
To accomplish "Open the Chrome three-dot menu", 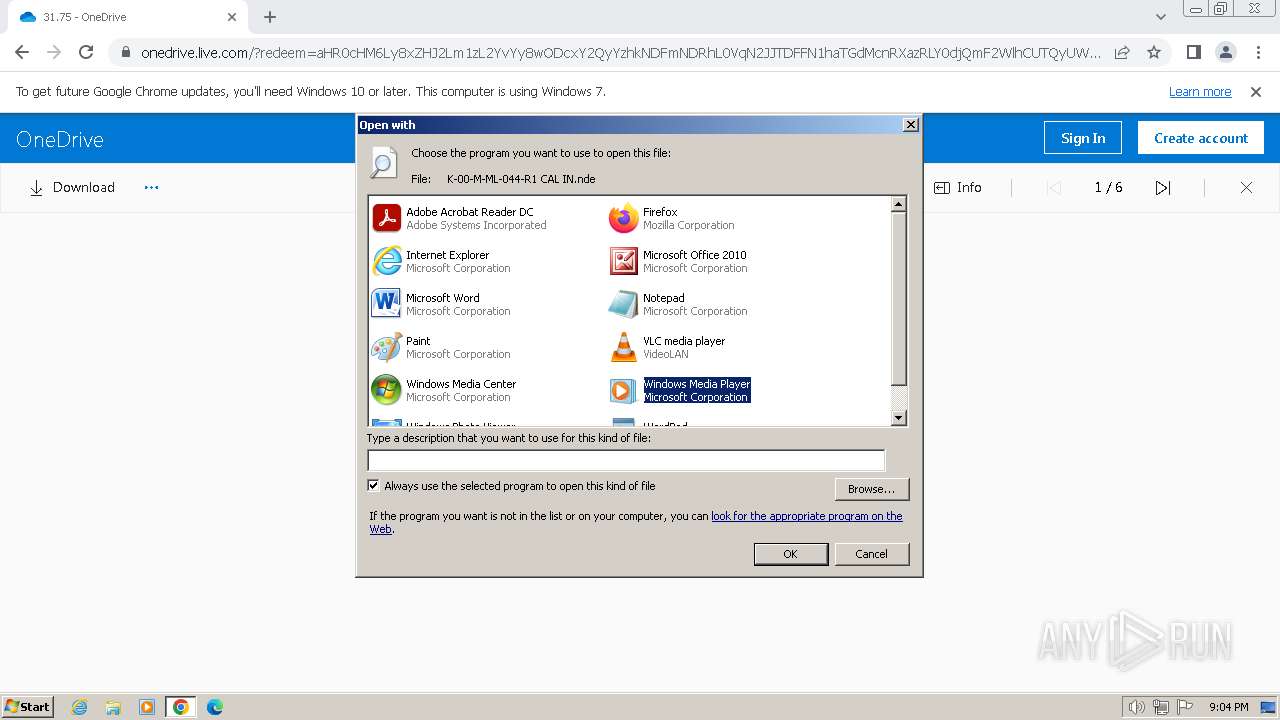I will click(1257, 52).
